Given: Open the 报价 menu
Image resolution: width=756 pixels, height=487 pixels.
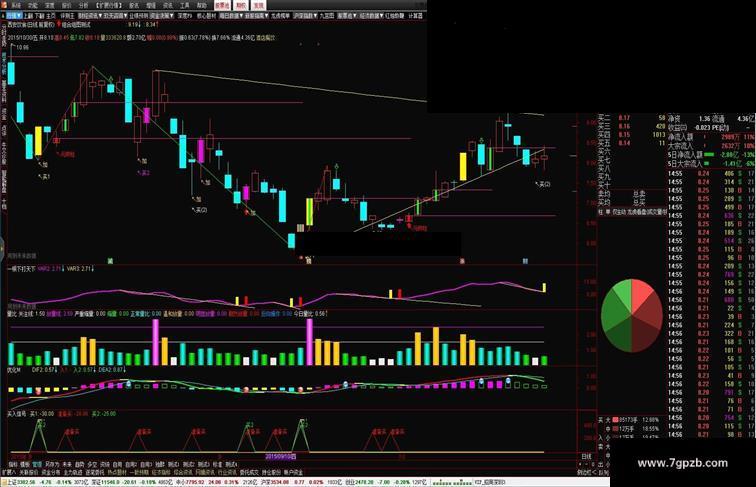Looking at the screenshot, I should (67, 5).
